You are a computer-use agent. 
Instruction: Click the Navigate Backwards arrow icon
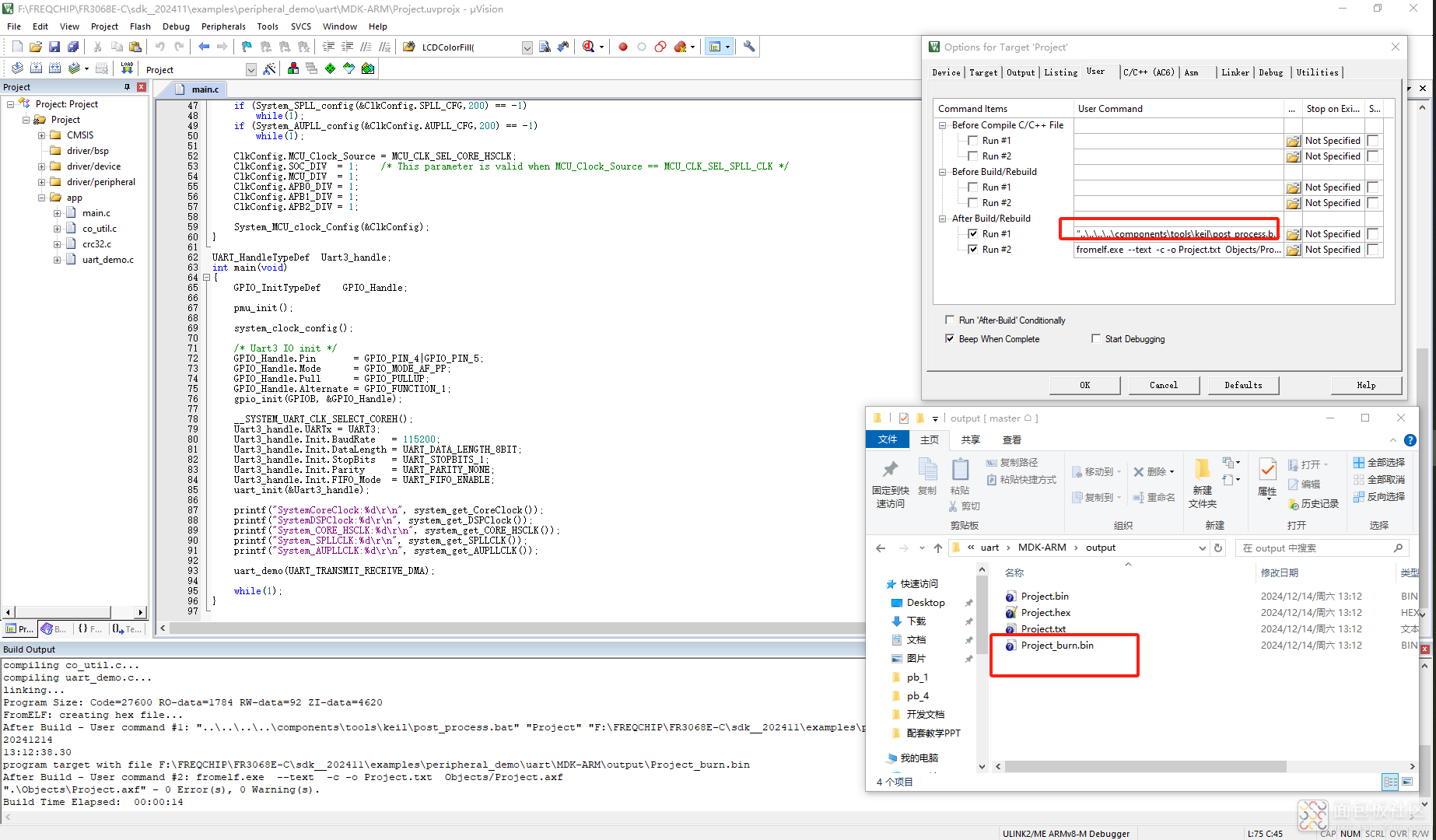tap(204, 47)
